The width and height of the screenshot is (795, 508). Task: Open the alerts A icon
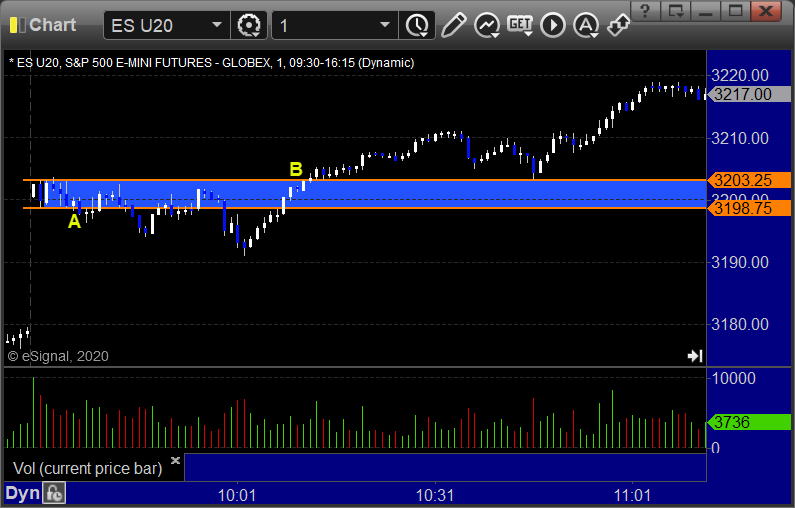[586, 25]
